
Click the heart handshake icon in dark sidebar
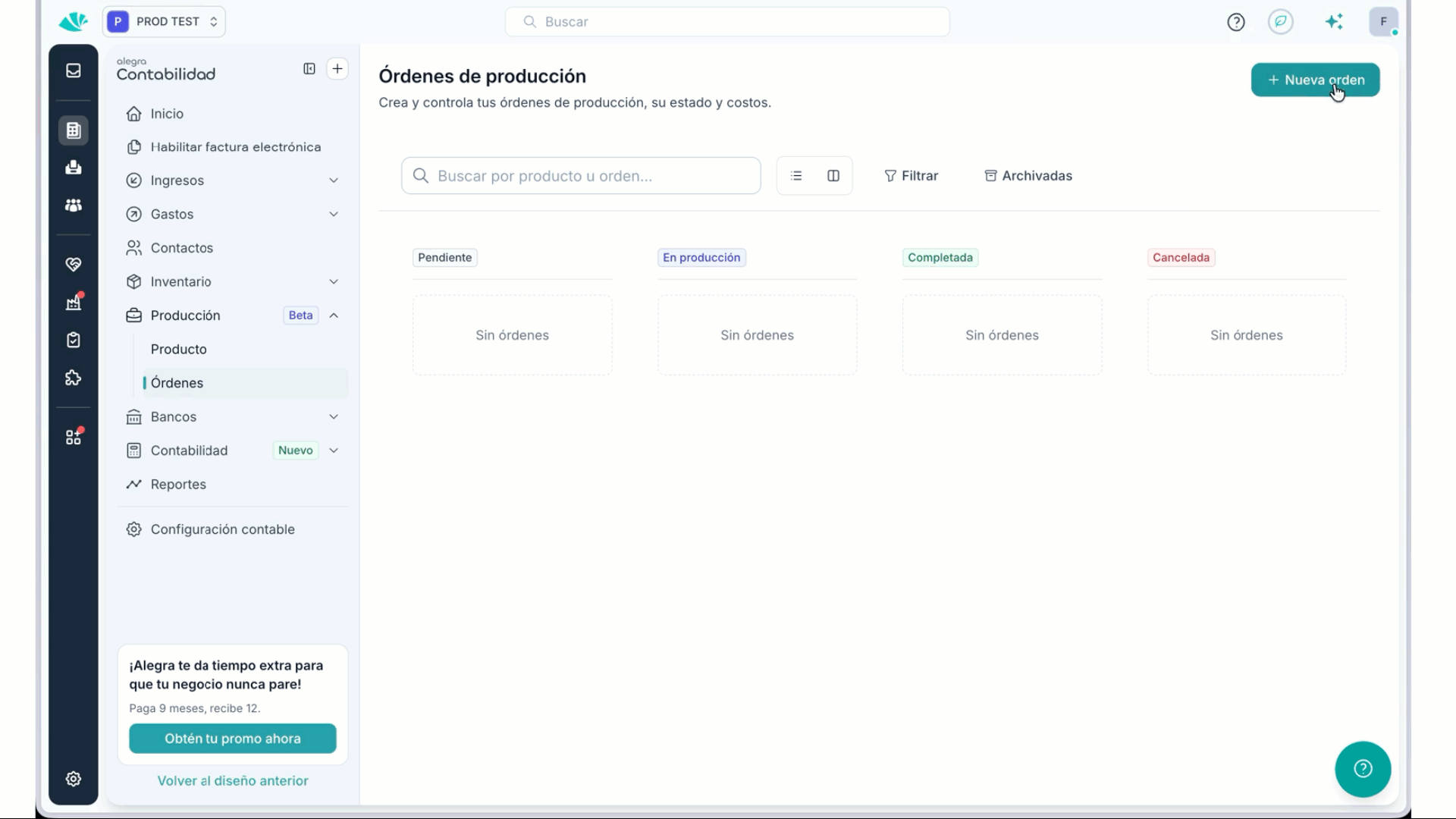click(x=74, y=265)
